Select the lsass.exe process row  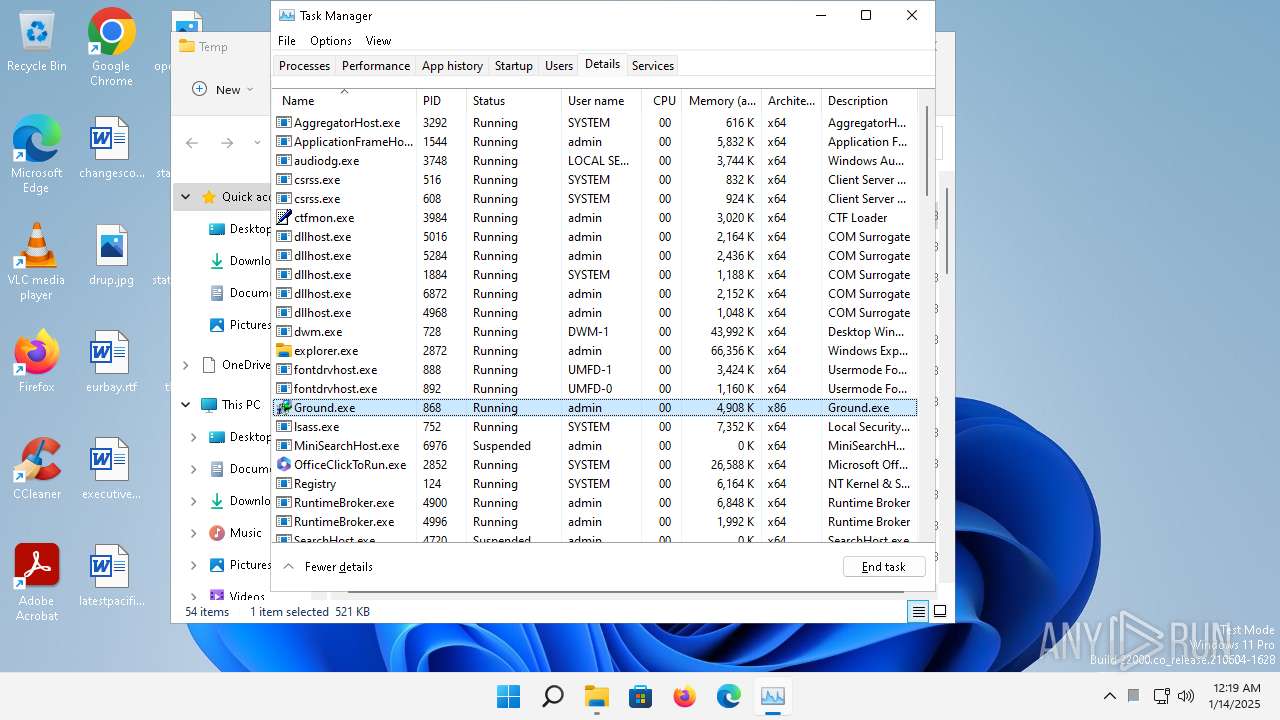coord(595,427)
